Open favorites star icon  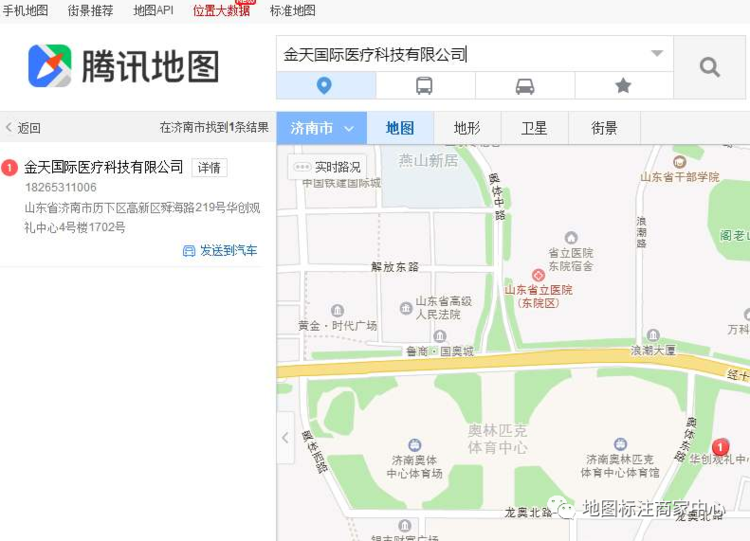click(623, 86)
